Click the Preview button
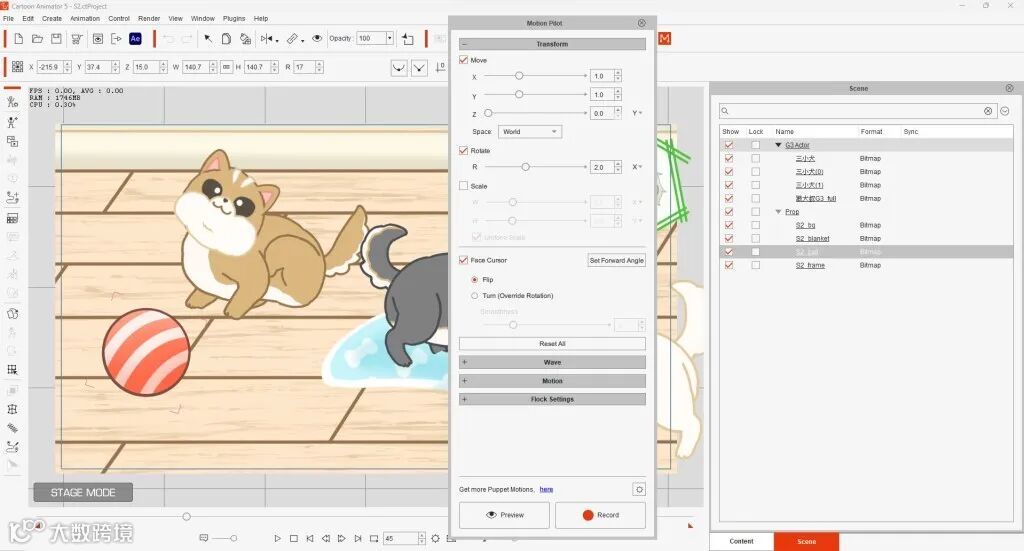1024x551 pixels. pyautogui.click(x=505, y=515)
